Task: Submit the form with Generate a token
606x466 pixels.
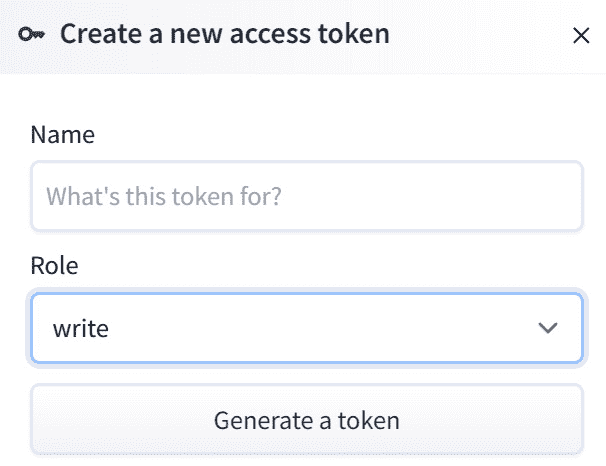Action: point(306,419)
